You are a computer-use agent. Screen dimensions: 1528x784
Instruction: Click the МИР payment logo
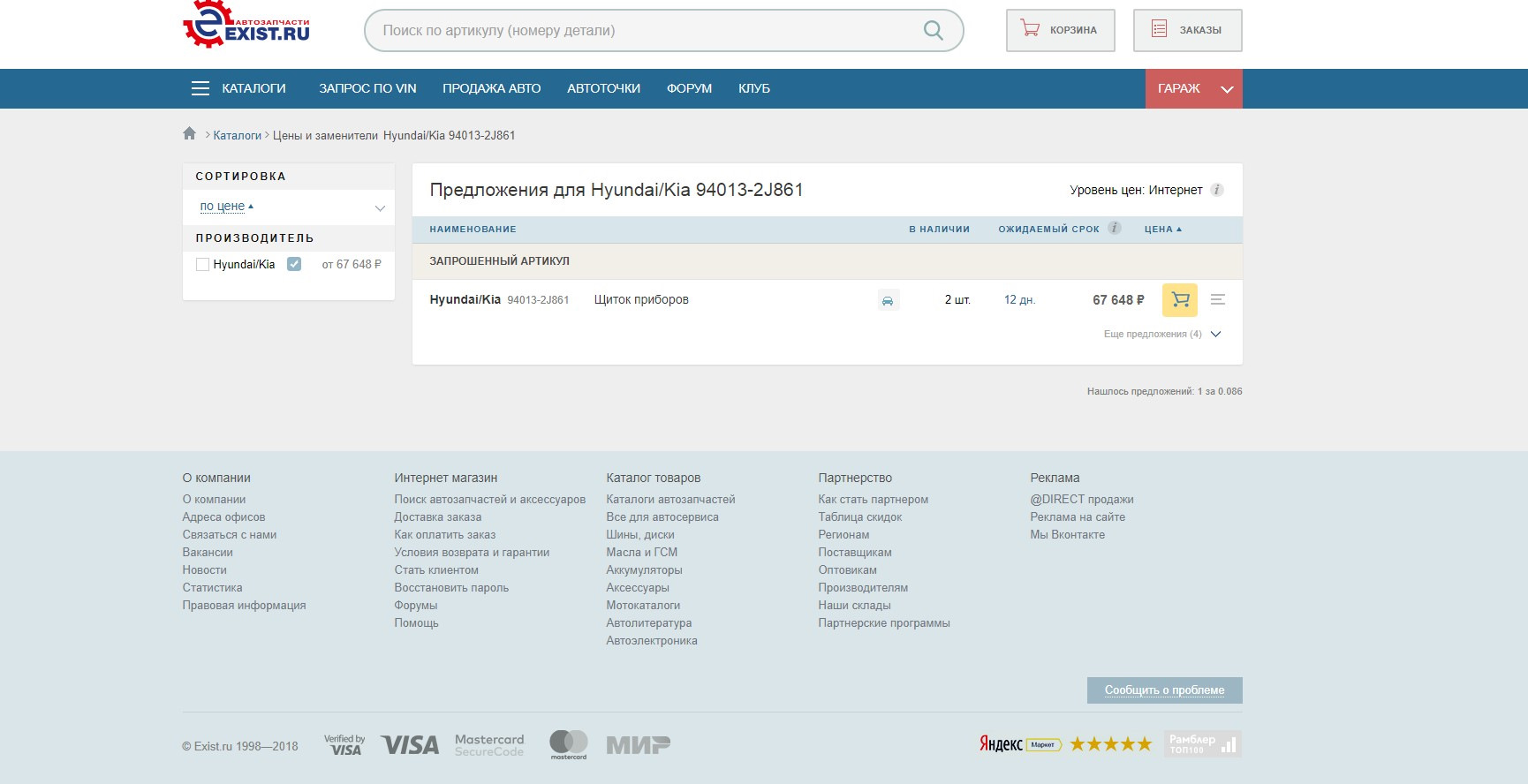click(x=638, y=745)
